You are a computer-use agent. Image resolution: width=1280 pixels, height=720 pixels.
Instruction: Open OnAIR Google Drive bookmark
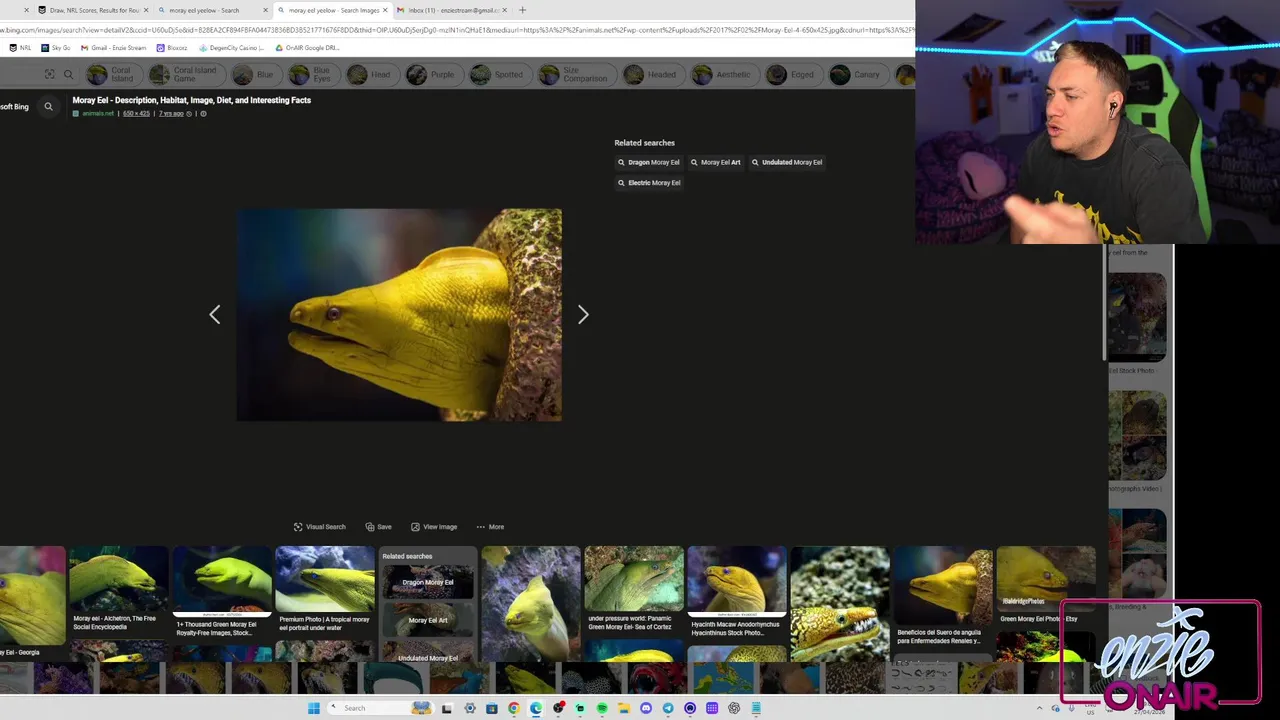(x=307, y=47)
